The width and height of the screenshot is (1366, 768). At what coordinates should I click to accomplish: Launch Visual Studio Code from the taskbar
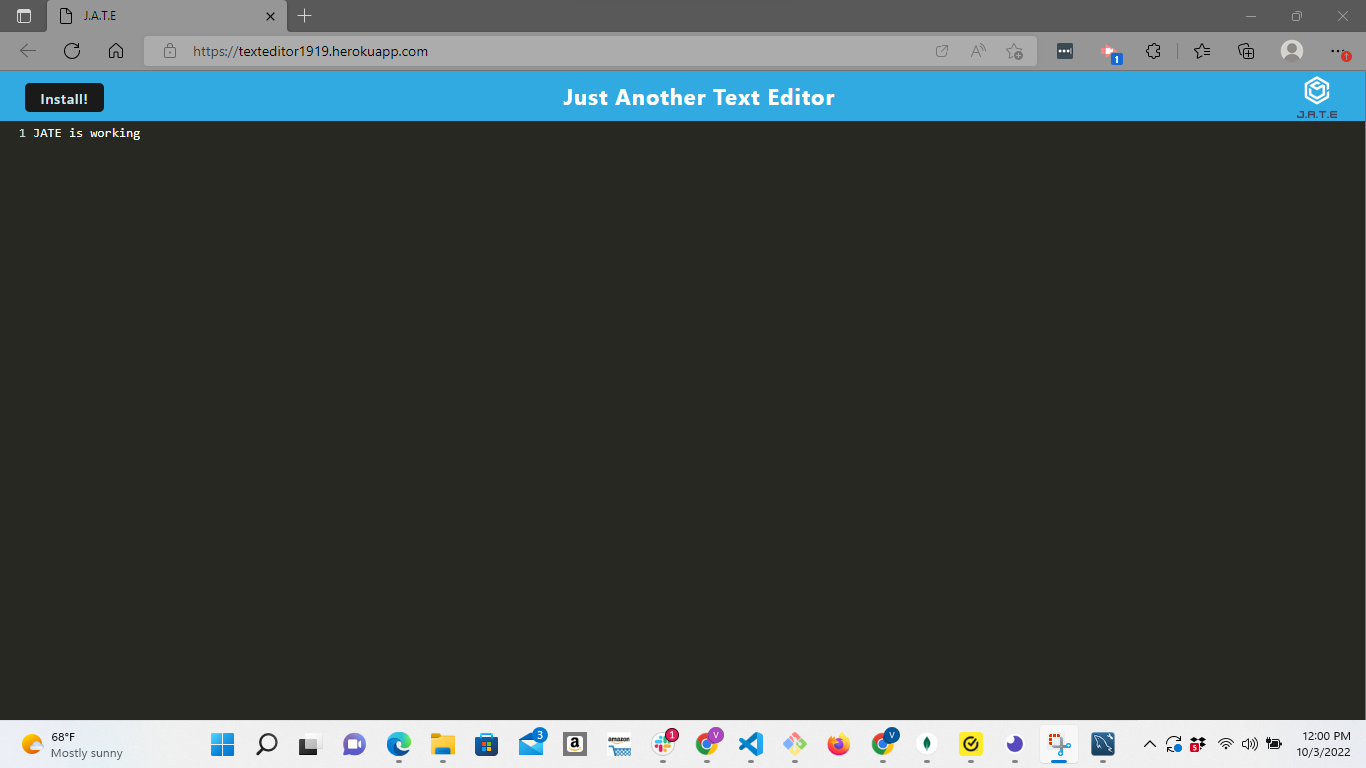[x=750, y=744]
